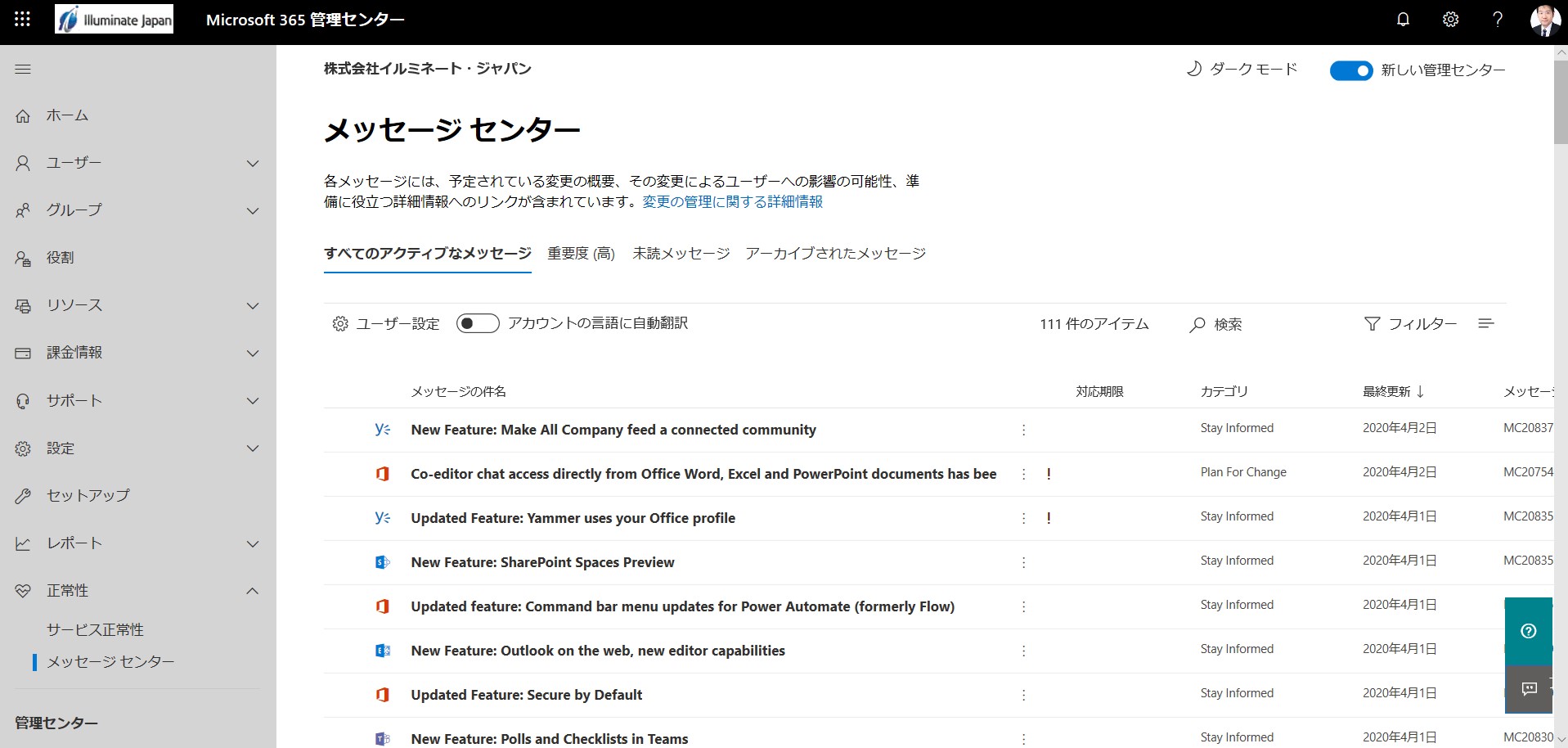This screenshot has height=748, width=1568.
Task: Expand the 設定 section chevron
Action: [253, 448]
